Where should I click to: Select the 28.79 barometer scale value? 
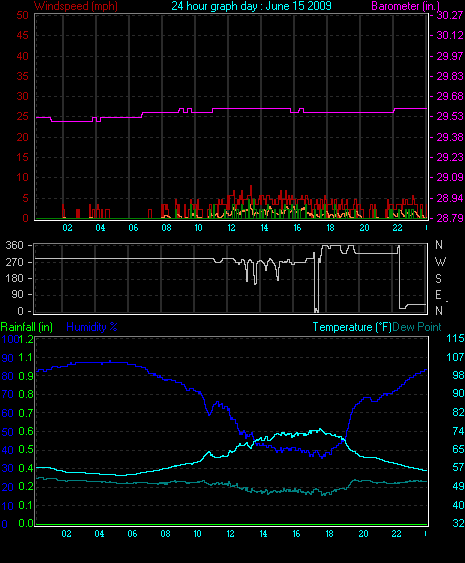[x=450, y=218]
